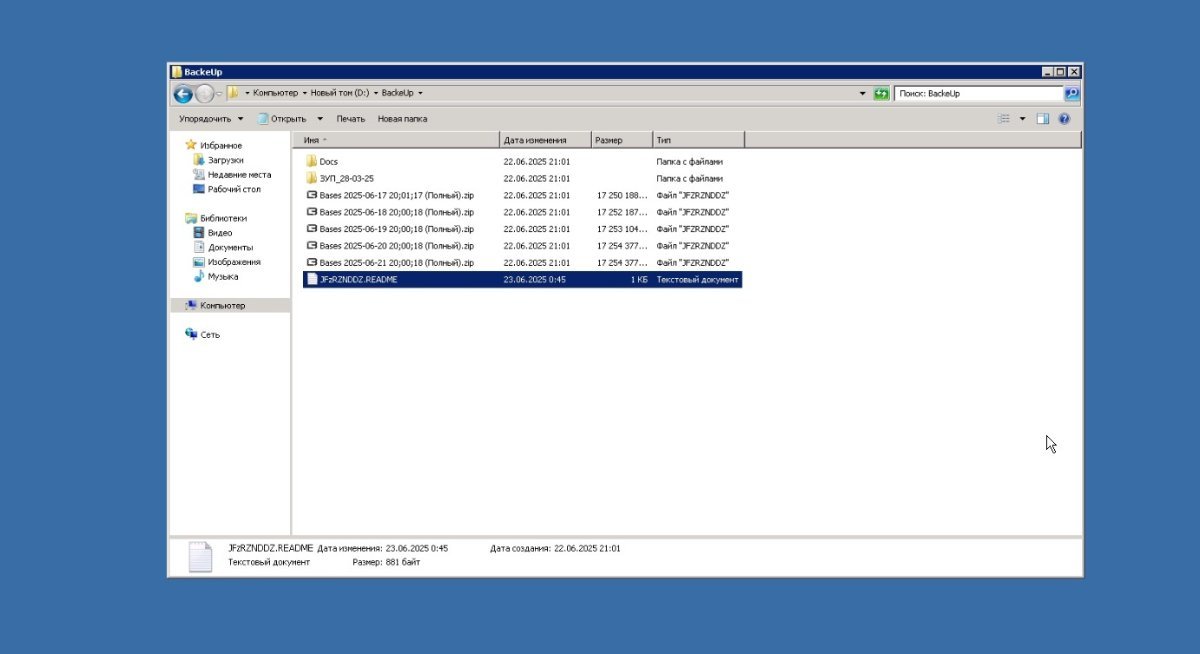
Task: Open the view options dropdown arrow
Action: pos(1022,119)
